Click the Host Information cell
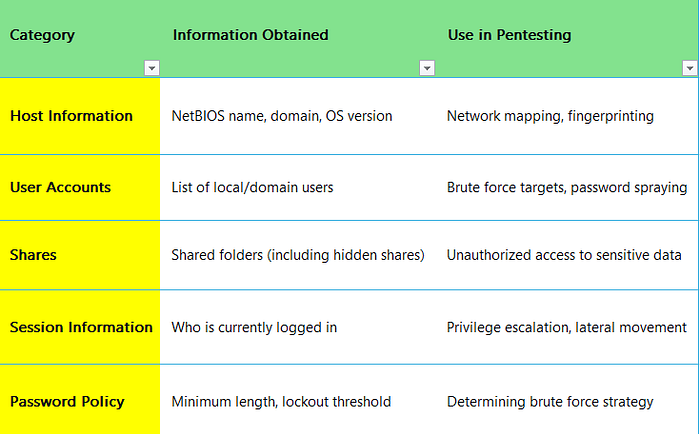 click(x=80, y=116)
